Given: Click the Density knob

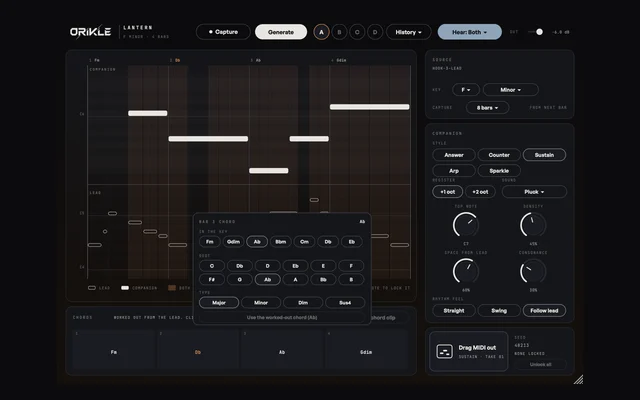Looking at the screenshot, I should pyautogui.click(x=533, y=224).
